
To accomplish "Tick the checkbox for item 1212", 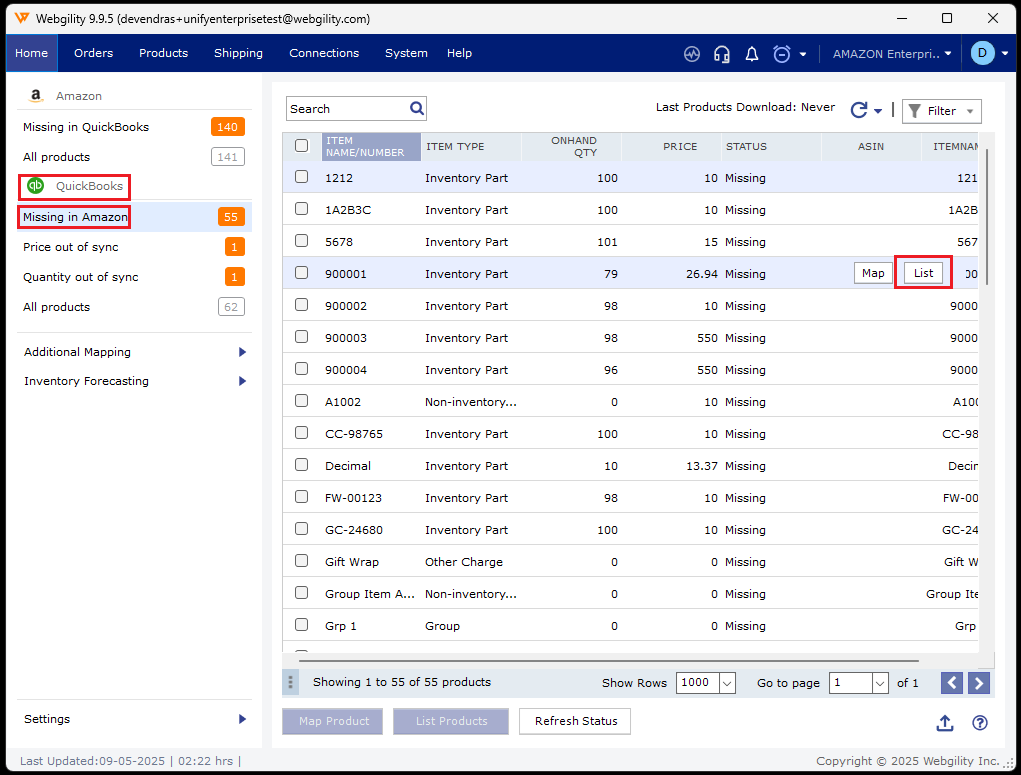I will (302, 177).
